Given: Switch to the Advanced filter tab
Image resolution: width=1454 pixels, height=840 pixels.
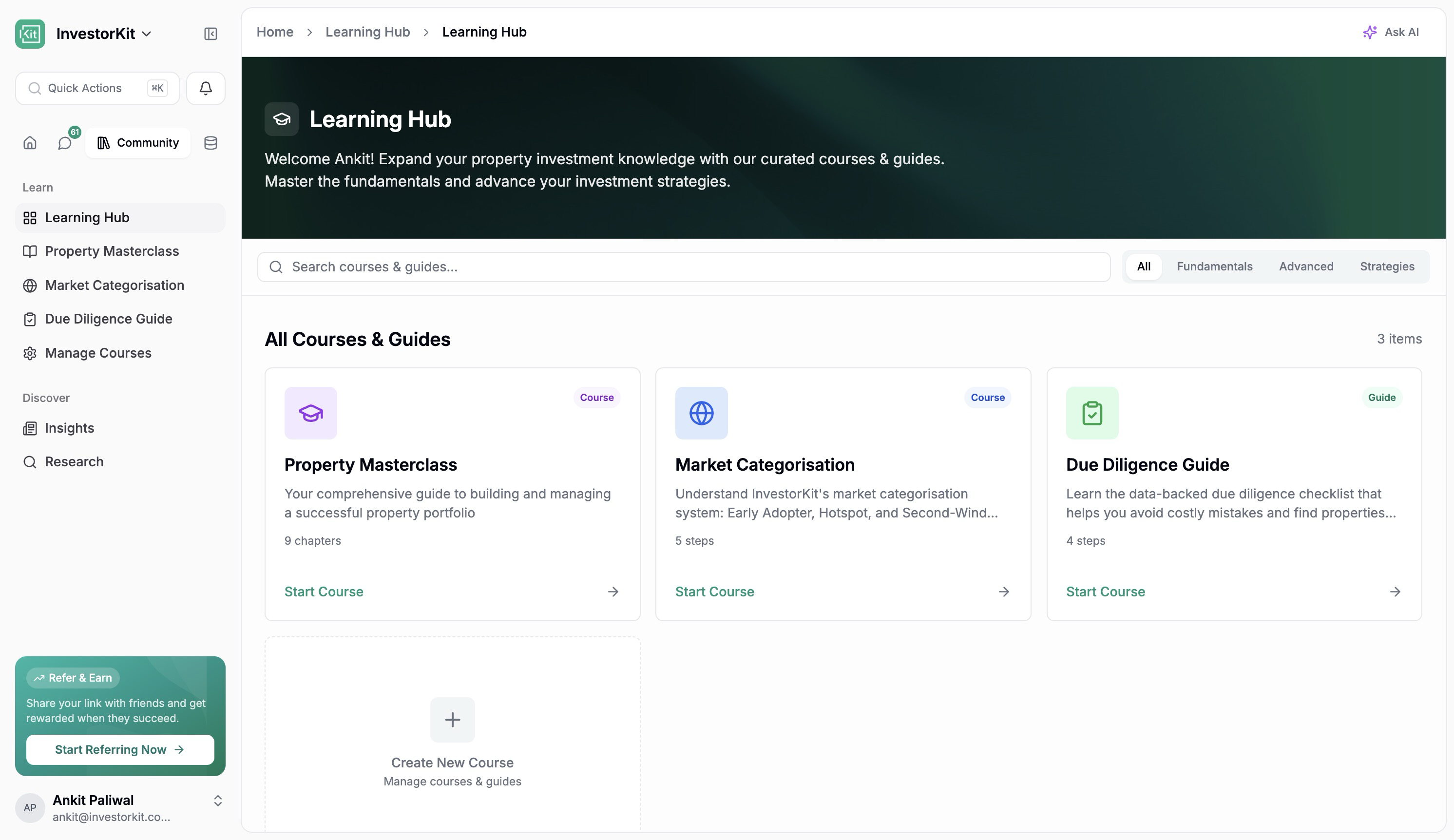Looking at the screenshot, I should point(1306,267).
